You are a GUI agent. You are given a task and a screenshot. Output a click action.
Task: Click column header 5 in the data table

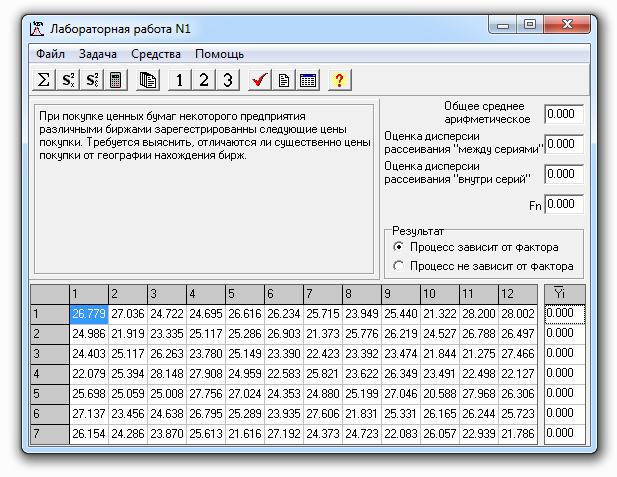click(x=245, y=294)
